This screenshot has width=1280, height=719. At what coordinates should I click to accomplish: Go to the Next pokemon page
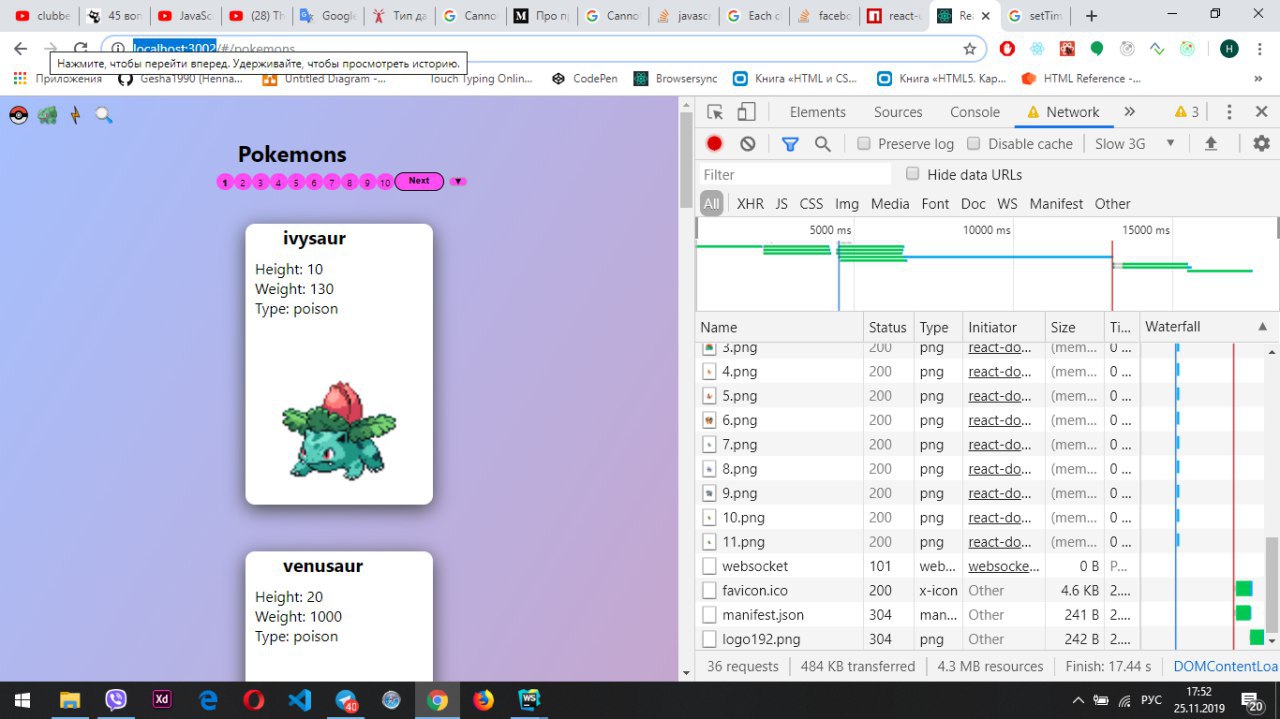click(x=419, y=182)
